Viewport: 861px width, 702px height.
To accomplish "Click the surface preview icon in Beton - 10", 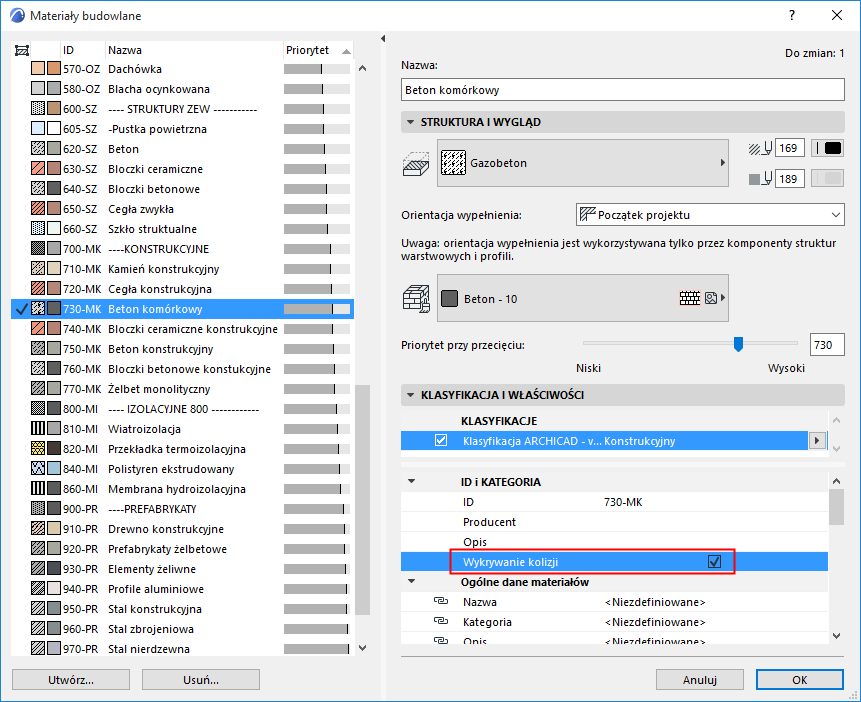I will tap(711, 298).
